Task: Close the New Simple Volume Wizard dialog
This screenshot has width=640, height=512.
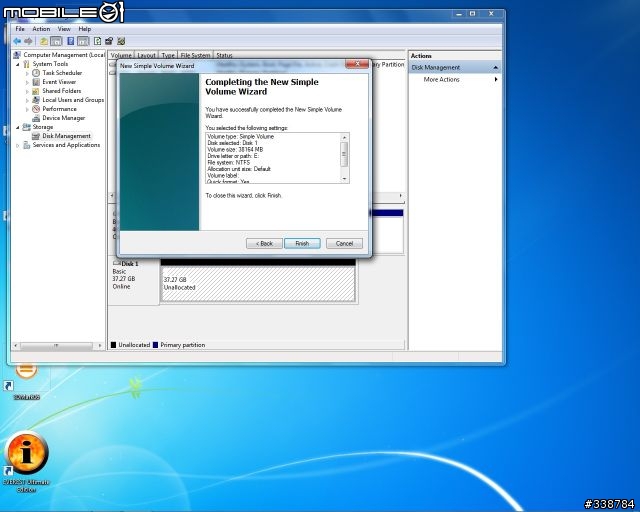Action: [x=357, y=64]
